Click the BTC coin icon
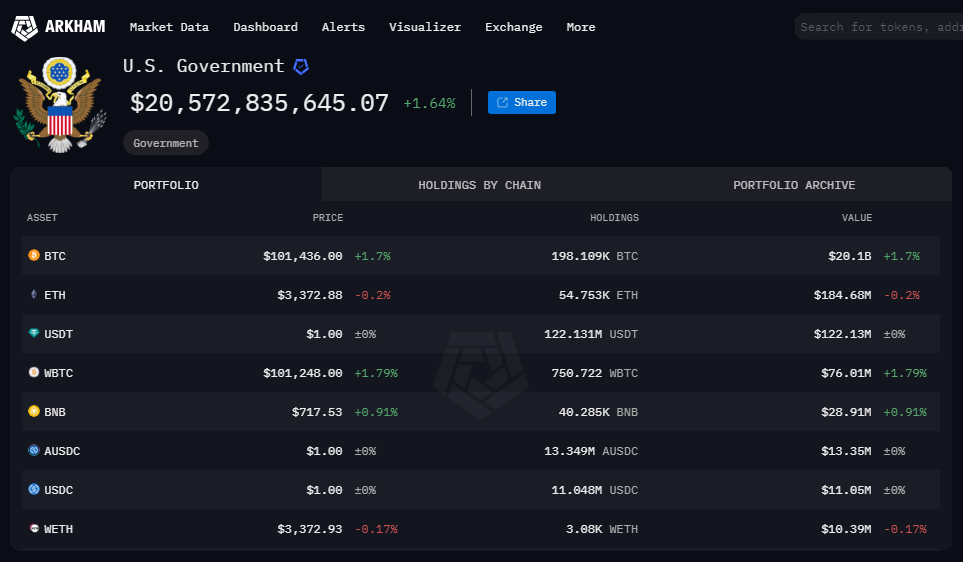This screenshot has height=562, width=963. (x=33, y=256)
